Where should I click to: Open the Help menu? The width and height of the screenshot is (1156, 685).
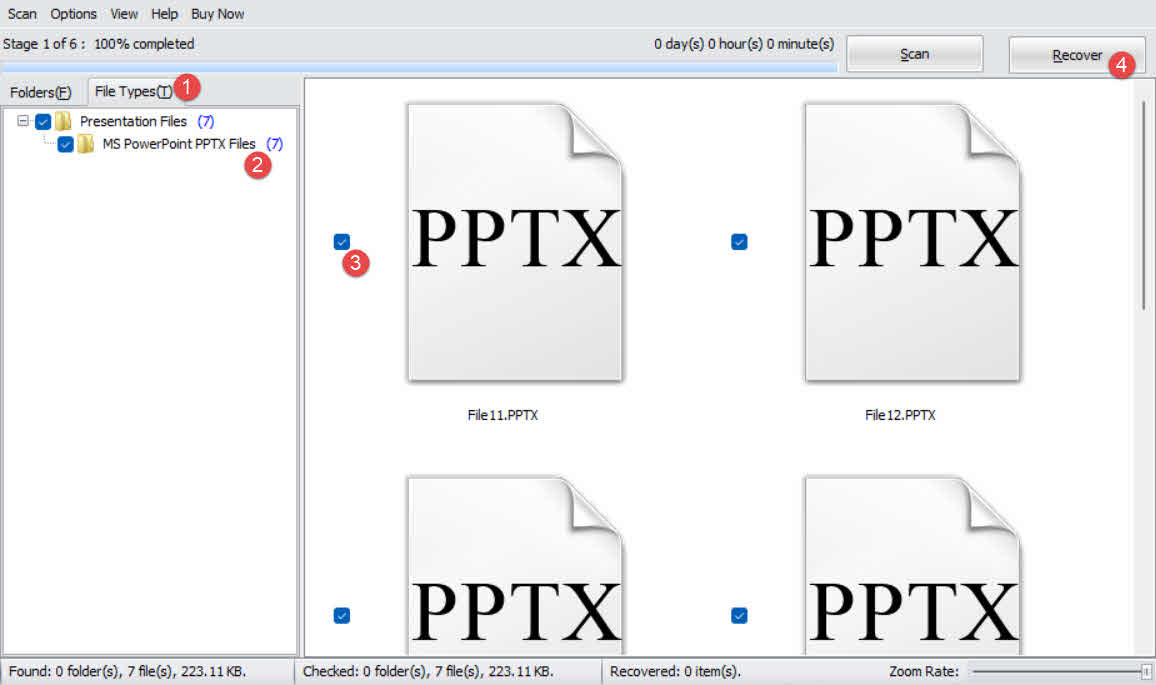point(164,13)
